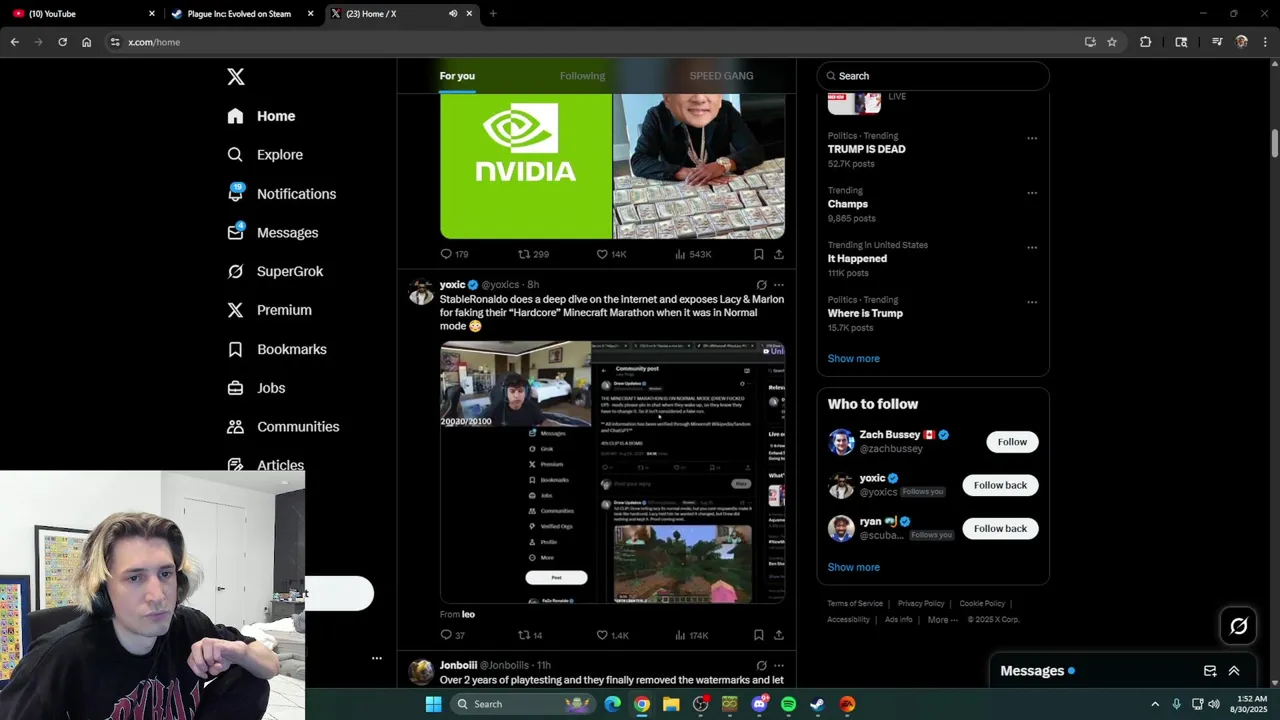
Task: Follow back ryan
Action: click(1000, 528)
